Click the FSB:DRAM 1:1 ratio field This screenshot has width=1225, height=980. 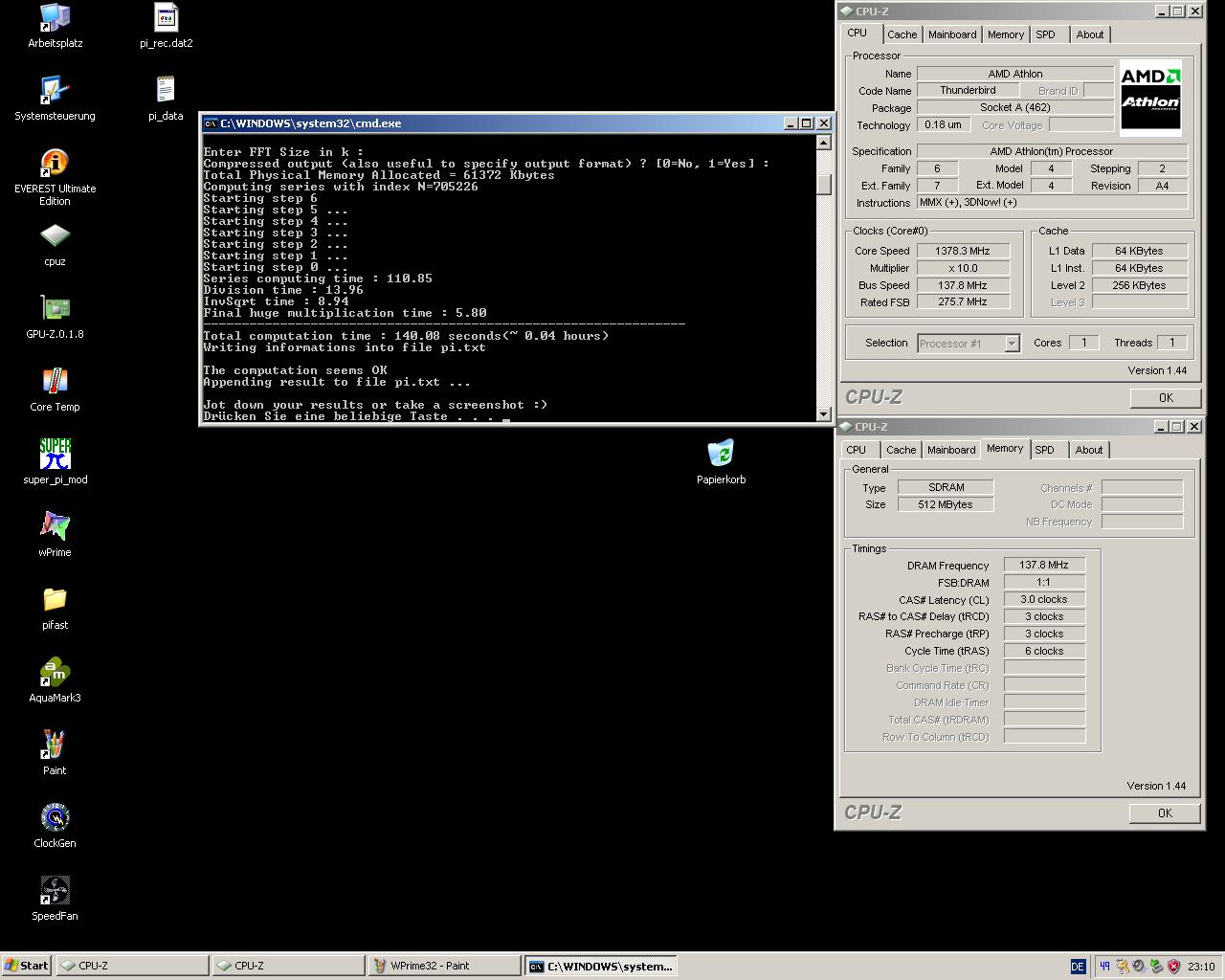pos(1044,582)
